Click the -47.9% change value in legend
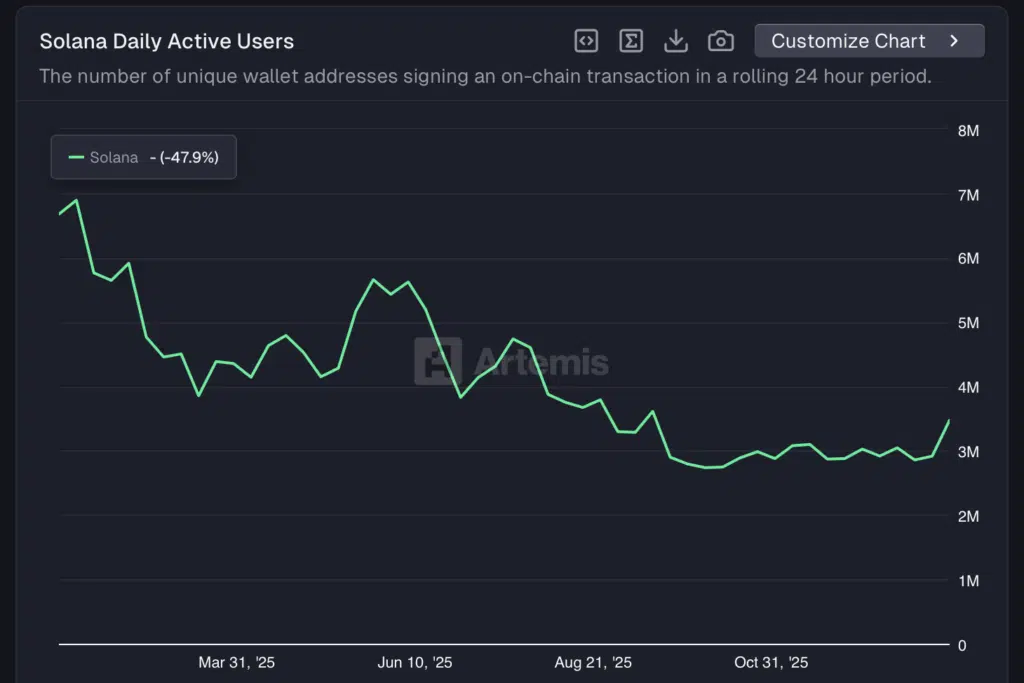 click(183, 157)
